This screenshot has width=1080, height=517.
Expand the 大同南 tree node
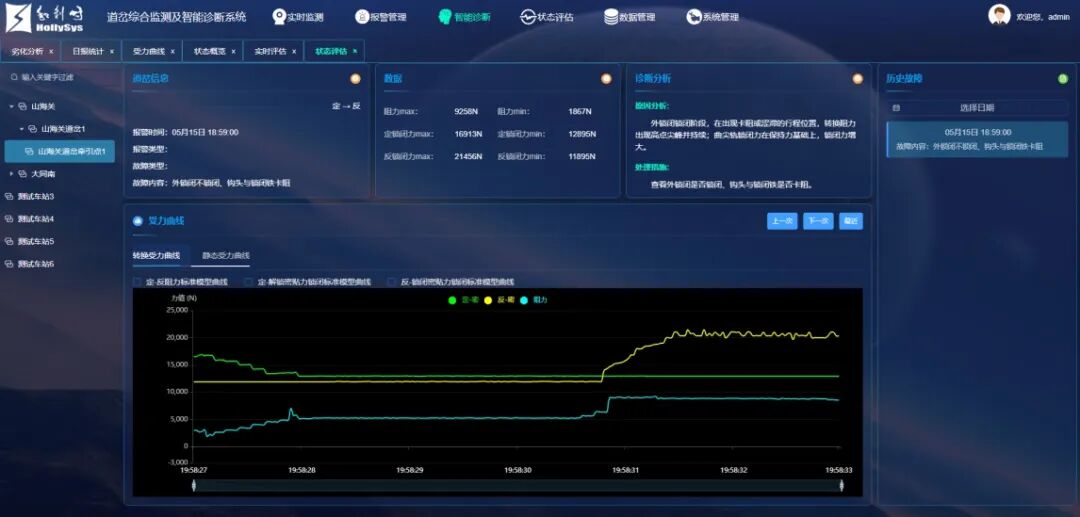pyautogui.click(x=12, y=173)
